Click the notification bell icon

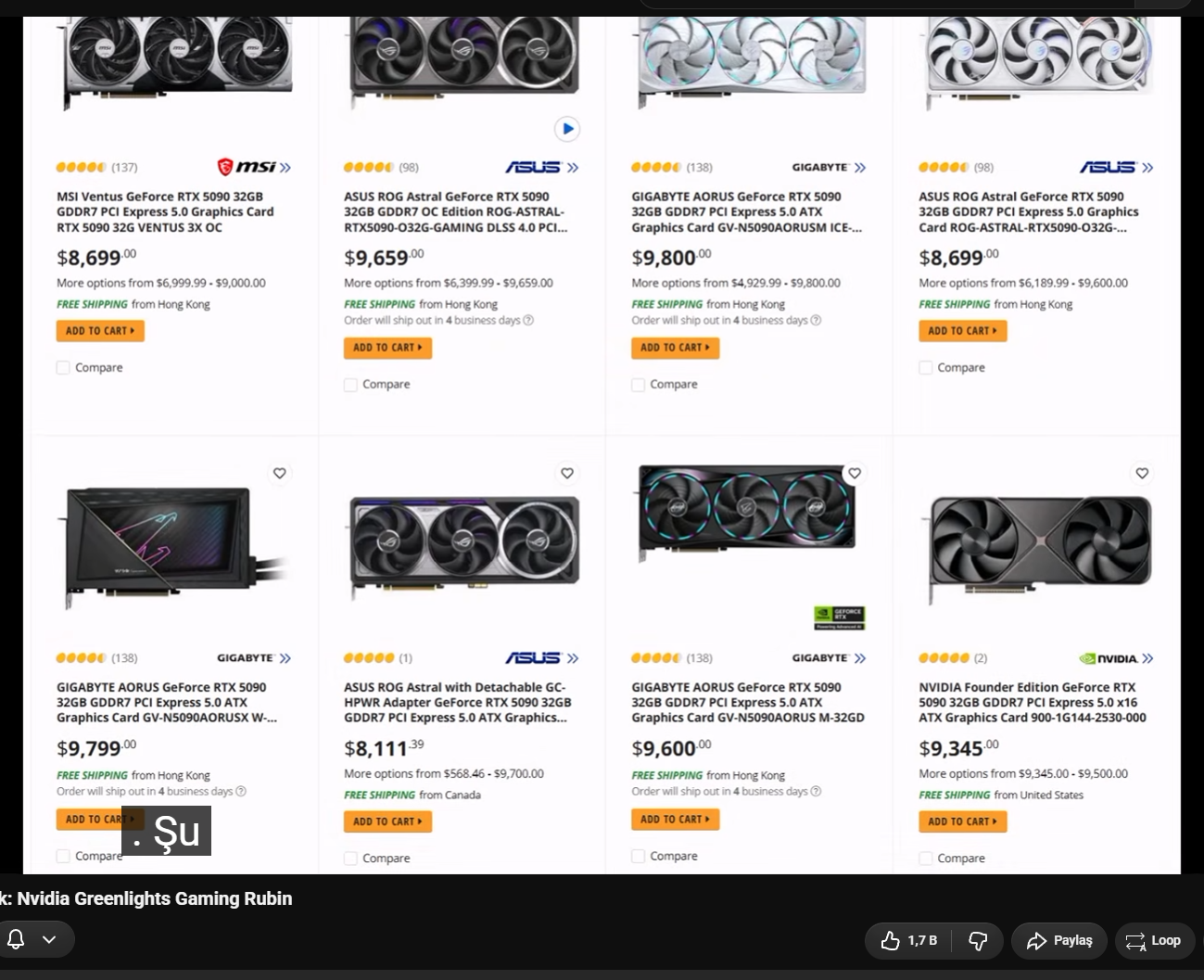[x=16, y=939]
